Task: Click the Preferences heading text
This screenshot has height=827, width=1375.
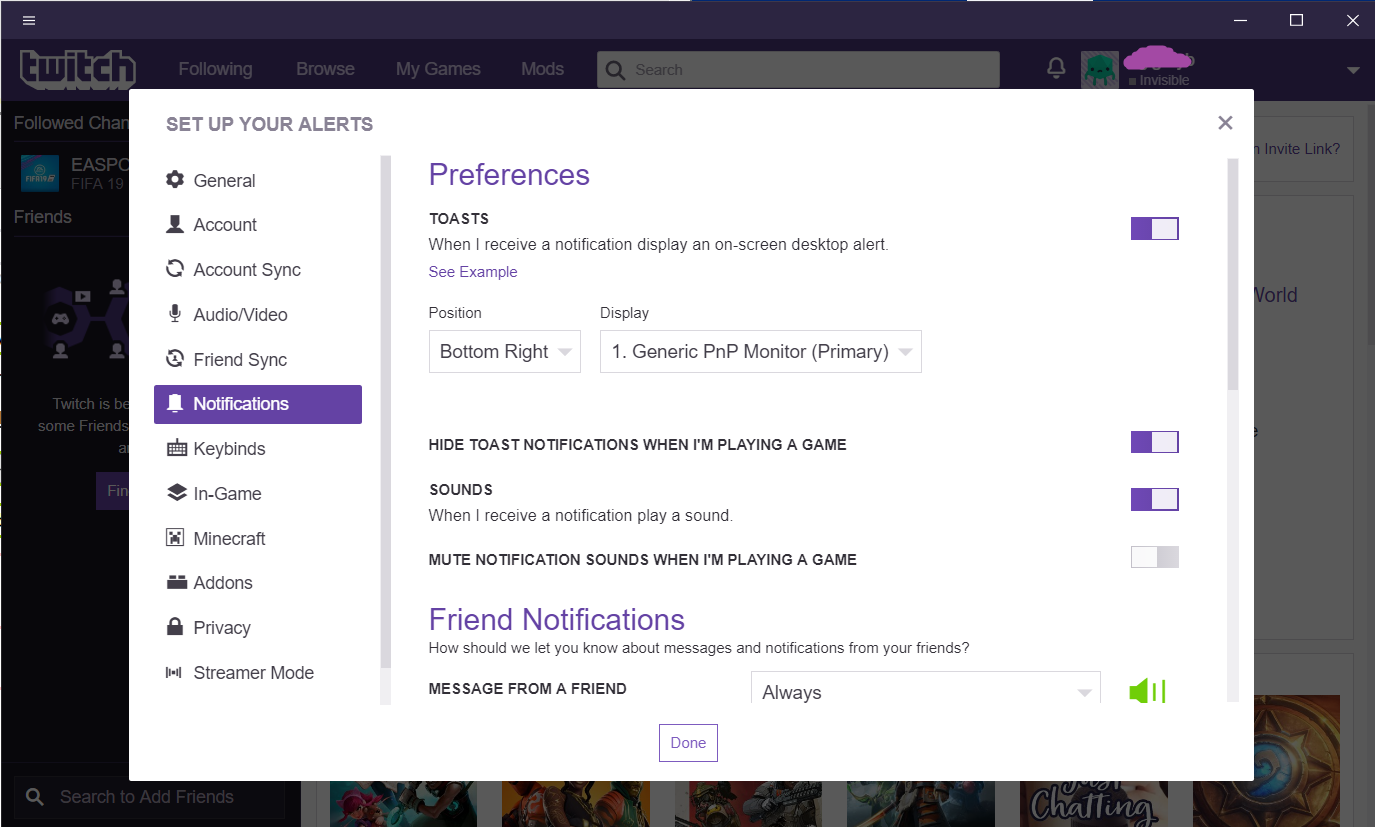Action: (x=509, y=174)
